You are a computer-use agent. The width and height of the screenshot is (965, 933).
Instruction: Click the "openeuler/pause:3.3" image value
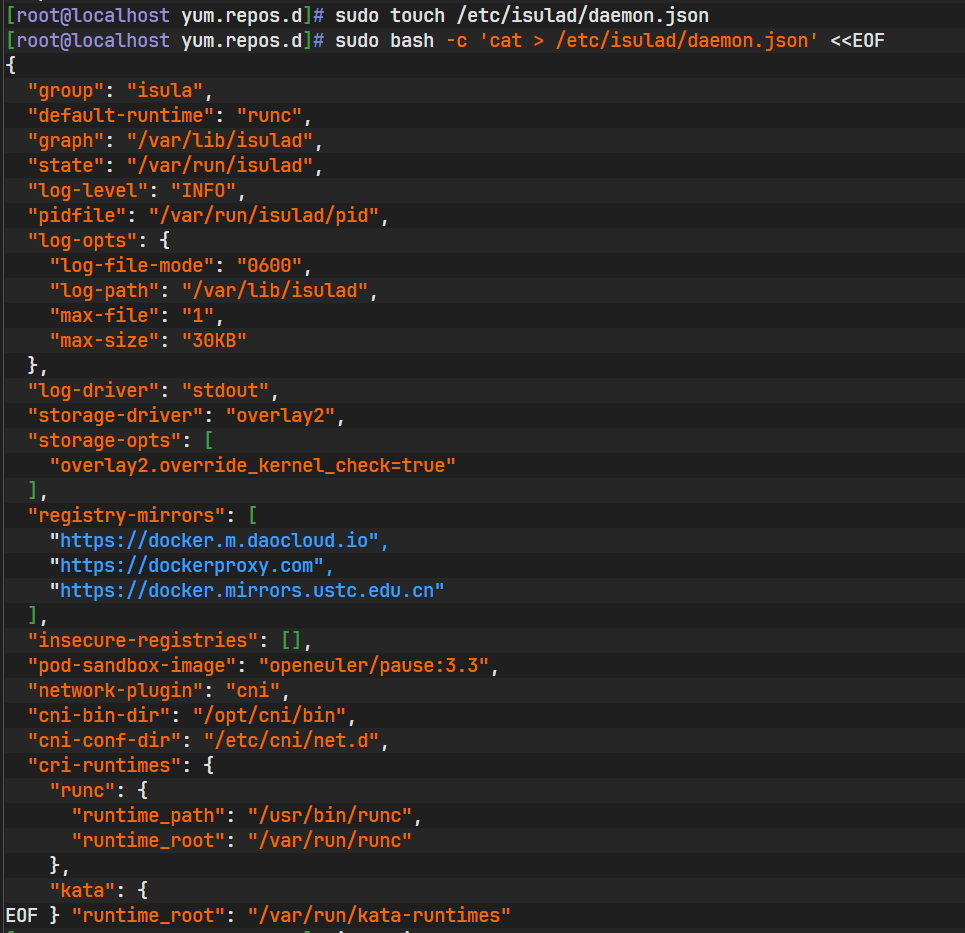[x=374, y=665]
